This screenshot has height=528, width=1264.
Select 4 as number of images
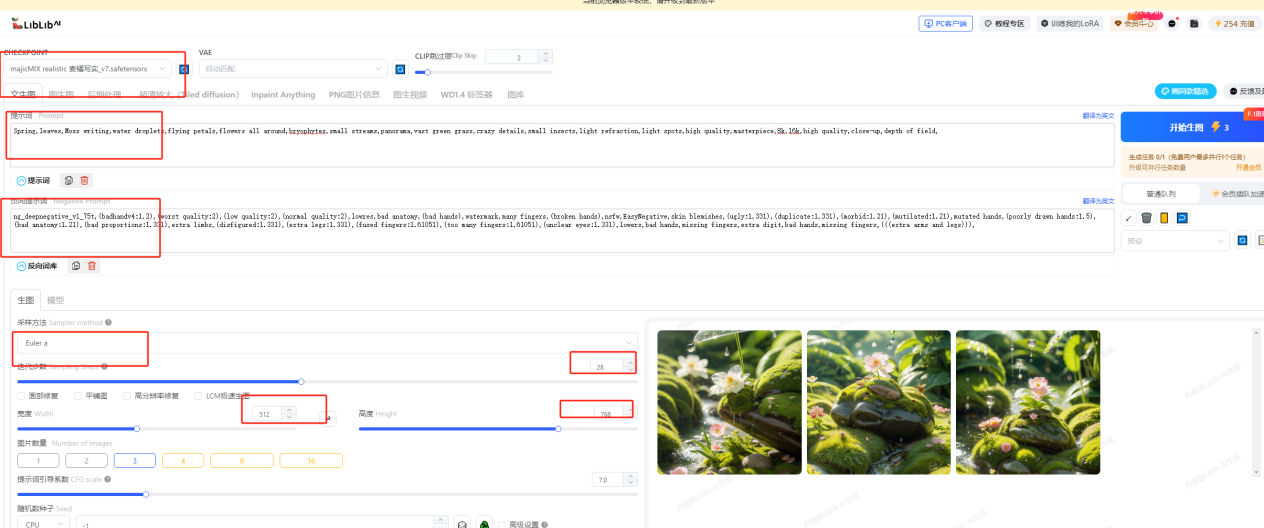coord(183,461)
